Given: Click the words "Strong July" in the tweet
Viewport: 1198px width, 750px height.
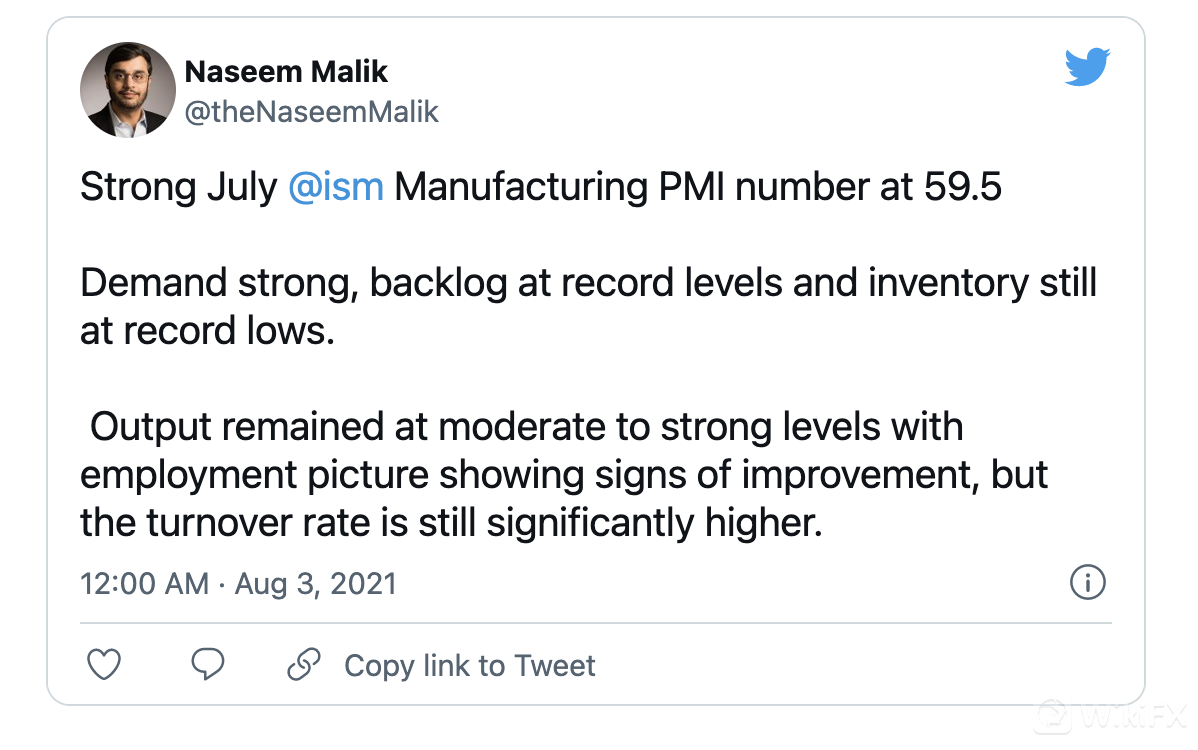Looking at the screenshot, I should [x=178, y=187].
